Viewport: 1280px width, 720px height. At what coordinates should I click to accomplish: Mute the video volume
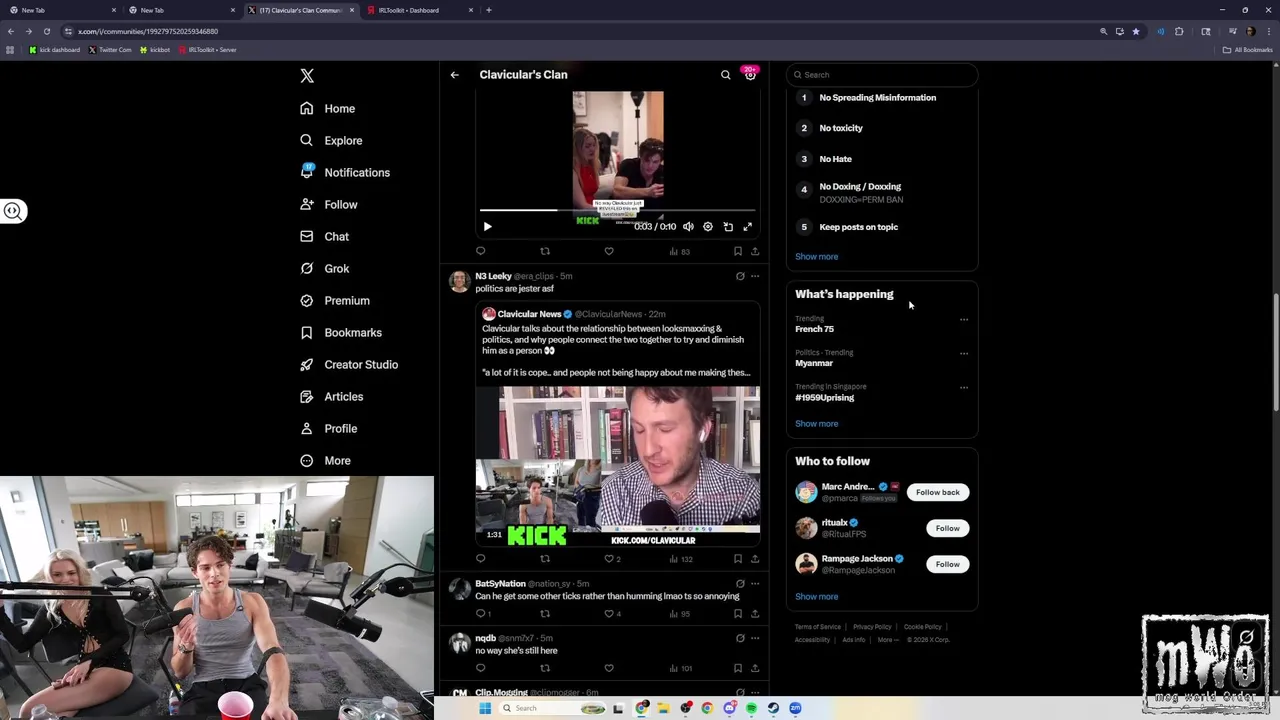click(x=688, y=227)
